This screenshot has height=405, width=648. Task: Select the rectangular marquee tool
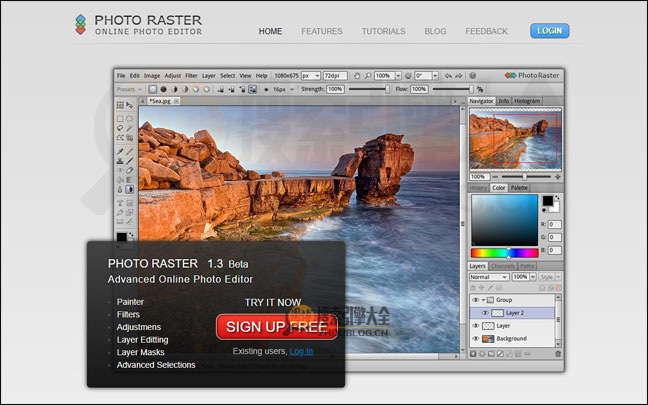click(x=120, y=119)
